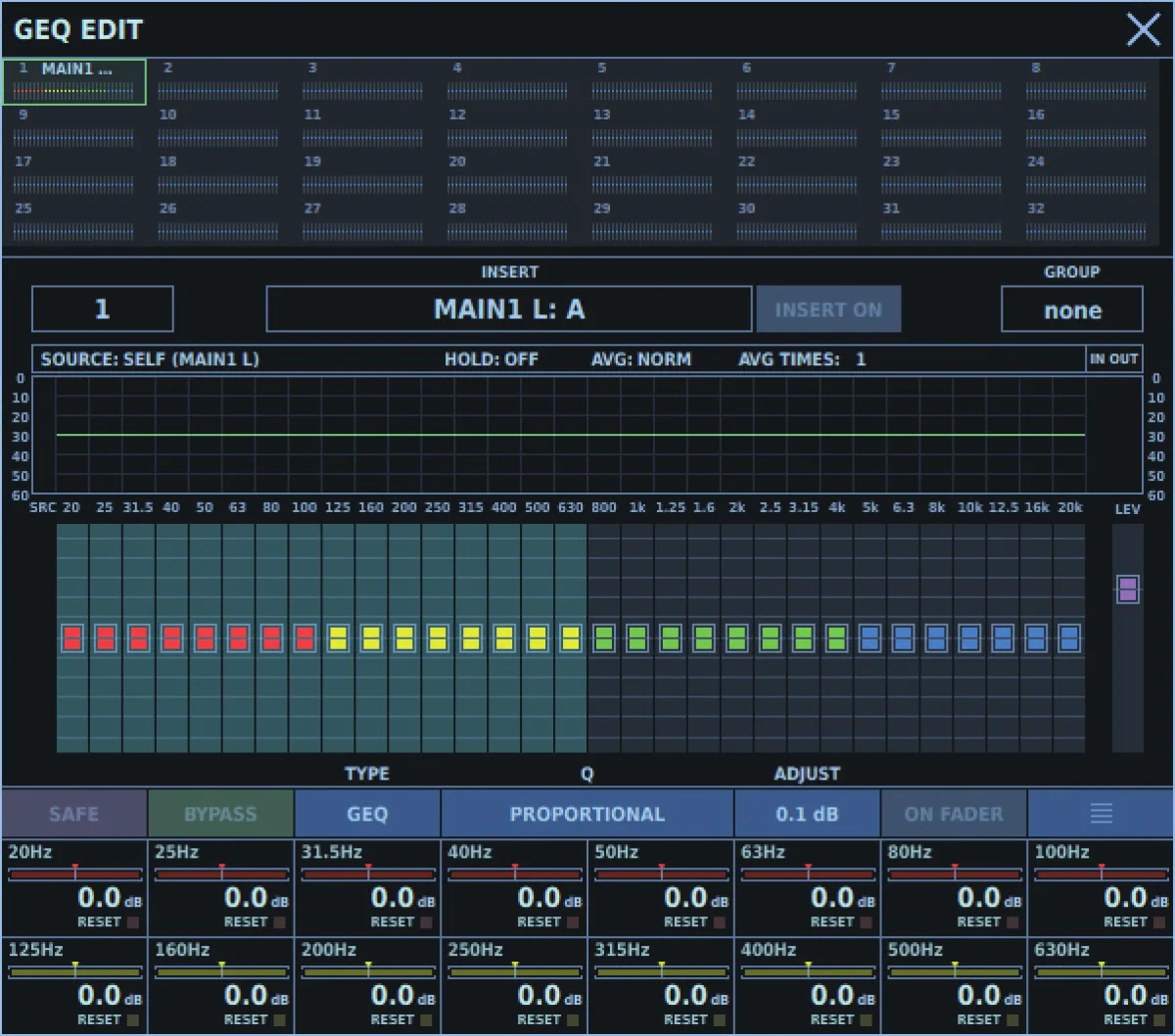Click the AVG TIMES: 1 setting
This screenshot has width=1175, height=1036.
802,359
